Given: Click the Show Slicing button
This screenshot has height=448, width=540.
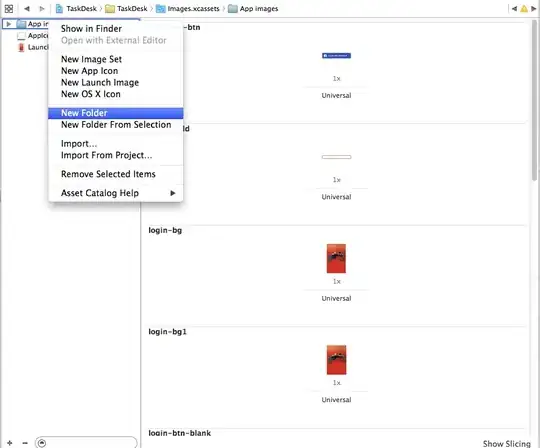Looking at the screenshot, I should click(507, 444).
